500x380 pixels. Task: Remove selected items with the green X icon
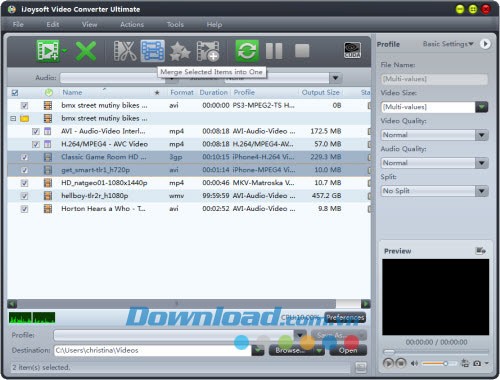86,51
